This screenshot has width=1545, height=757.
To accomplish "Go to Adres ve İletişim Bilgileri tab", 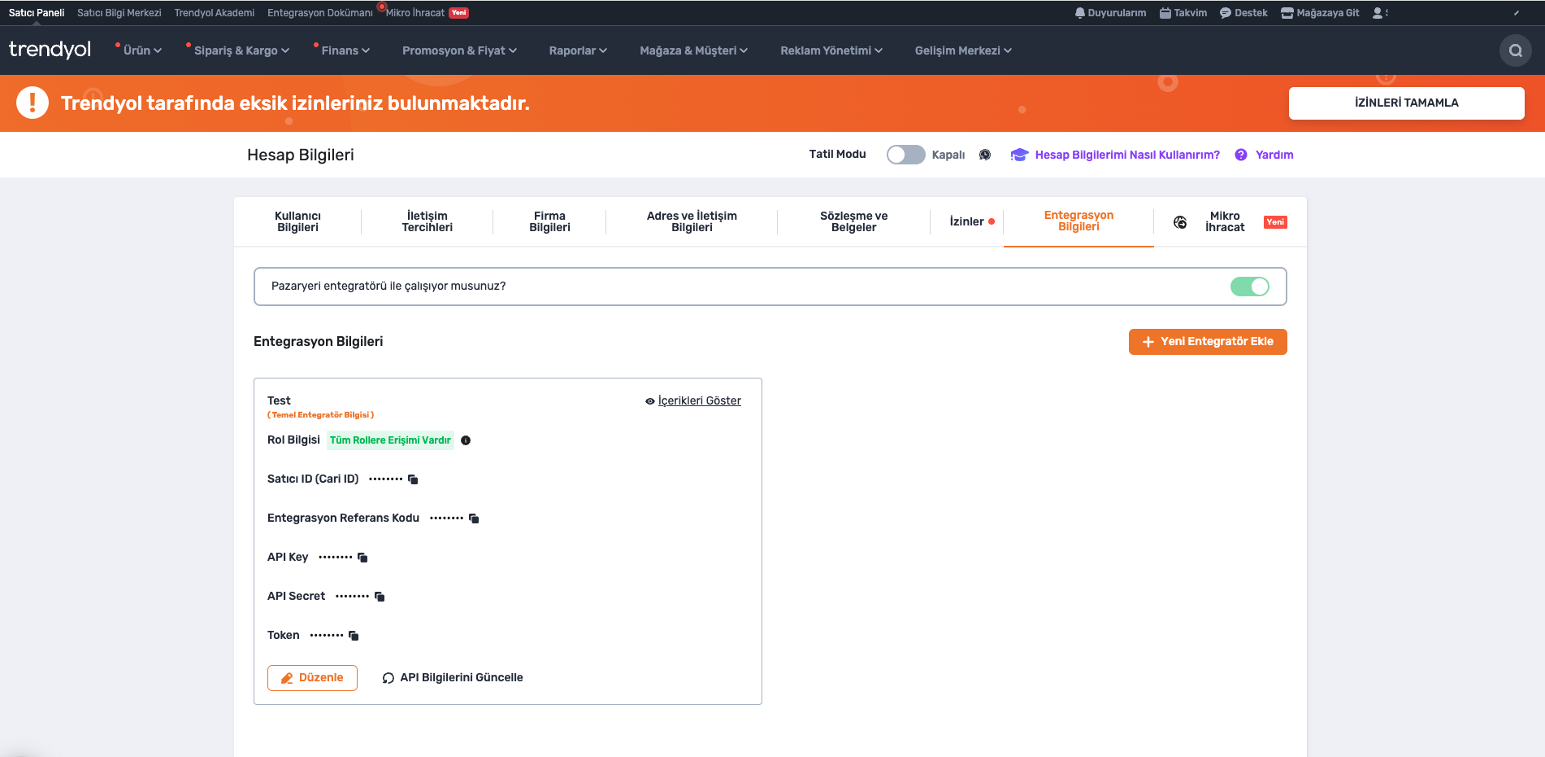I will (x=692, y=222).
